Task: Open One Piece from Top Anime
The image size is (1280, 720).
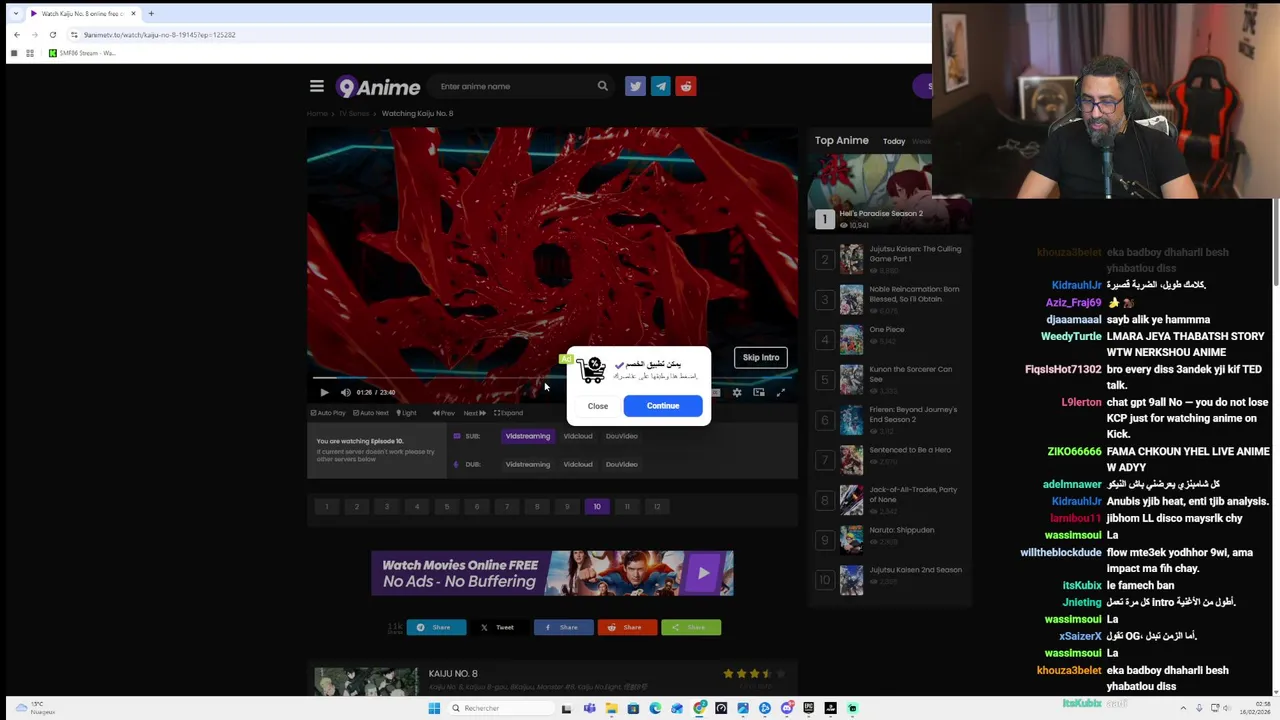Action: tap(887, 329)
